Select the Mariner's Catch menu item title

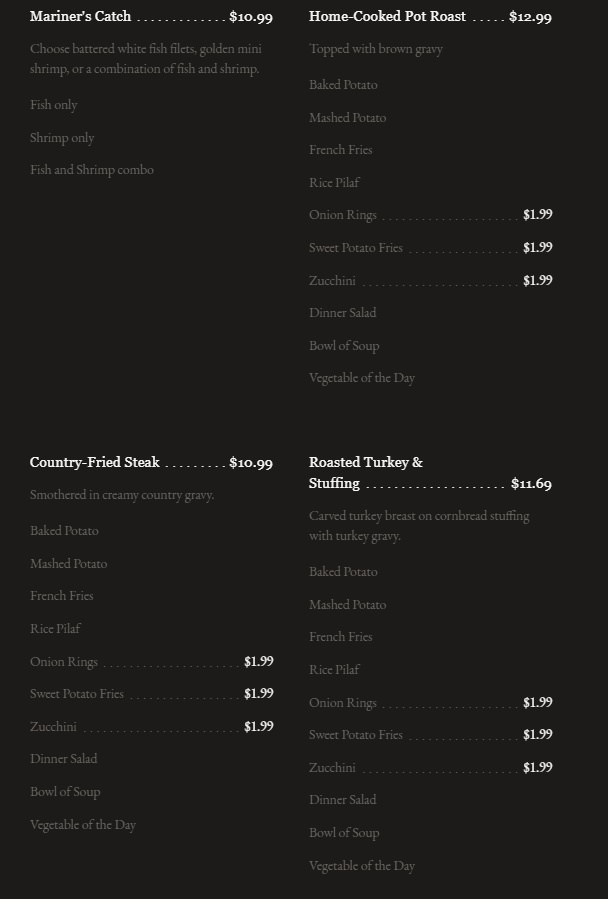[x=81, y=17]
